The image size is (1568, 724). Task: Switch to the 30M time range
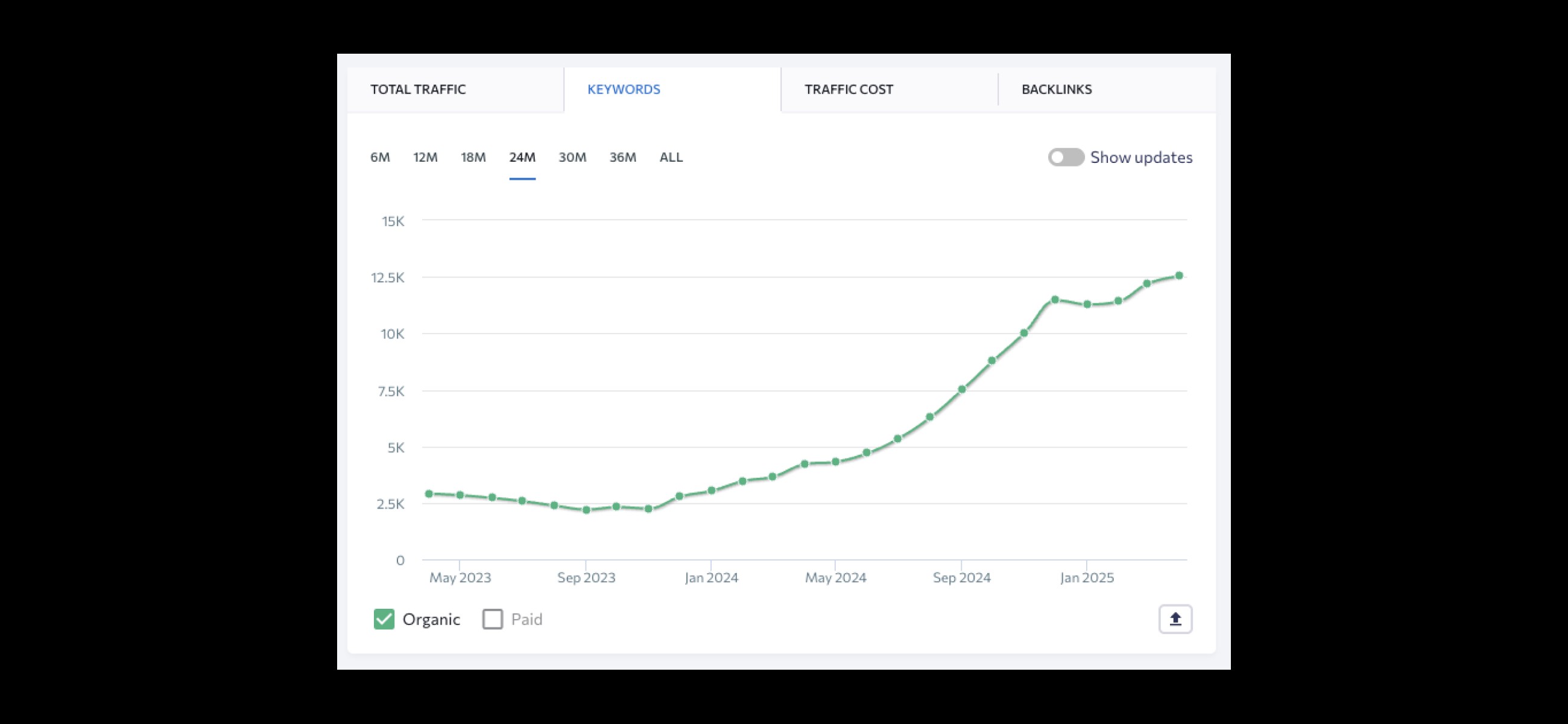pyautogui.click(x=572, y=157)
